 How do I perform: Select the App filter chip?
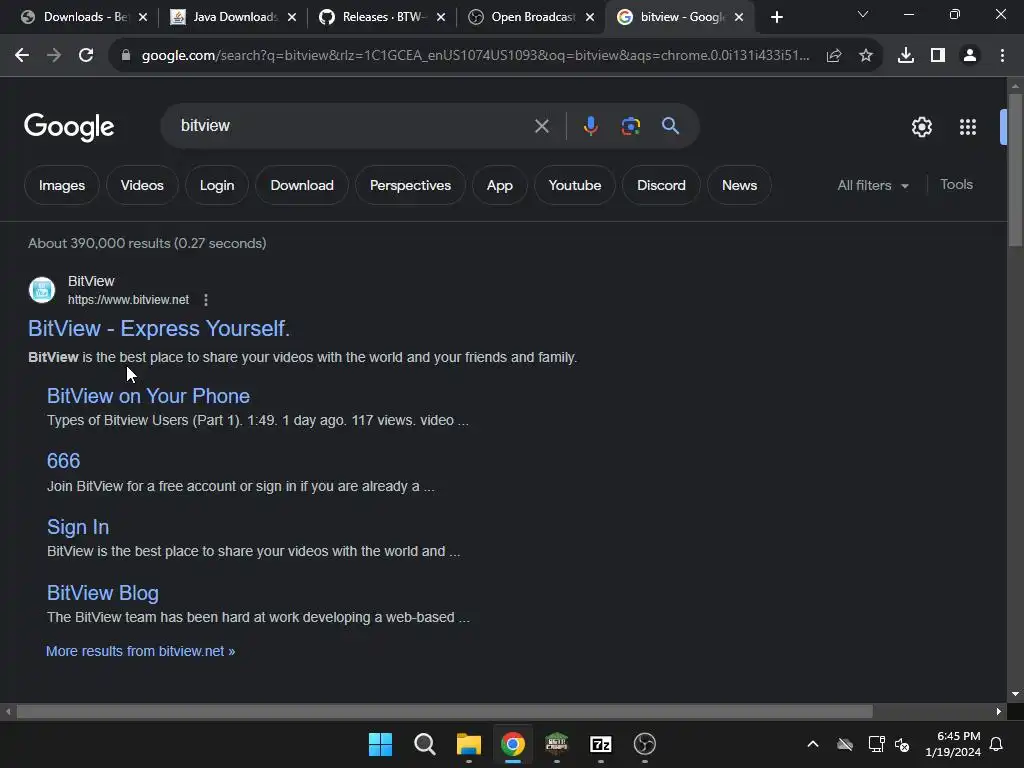click(x=500, y=185)
